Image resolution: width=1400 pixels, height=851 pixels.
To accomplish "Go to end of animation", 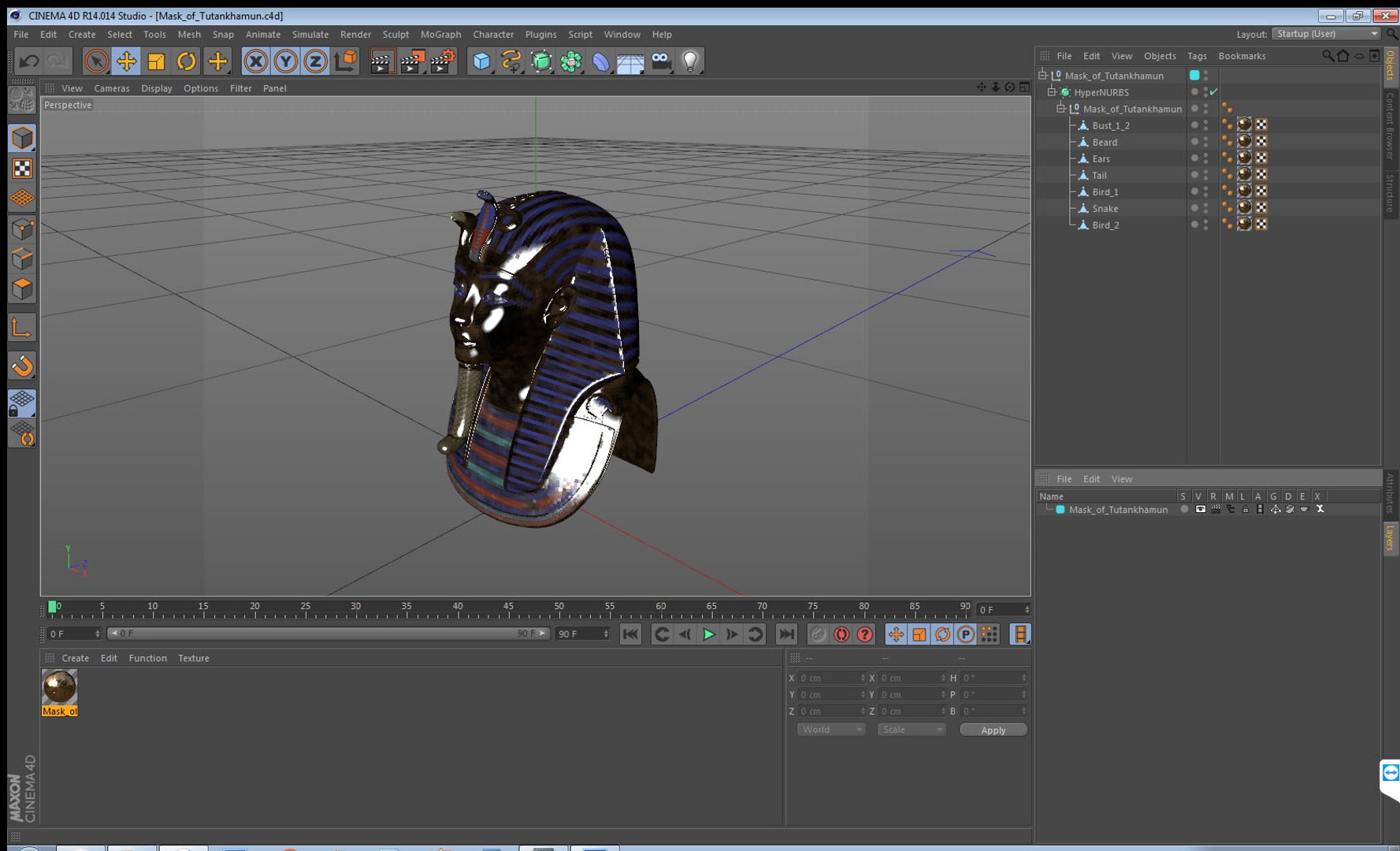I will pos(786,634).
